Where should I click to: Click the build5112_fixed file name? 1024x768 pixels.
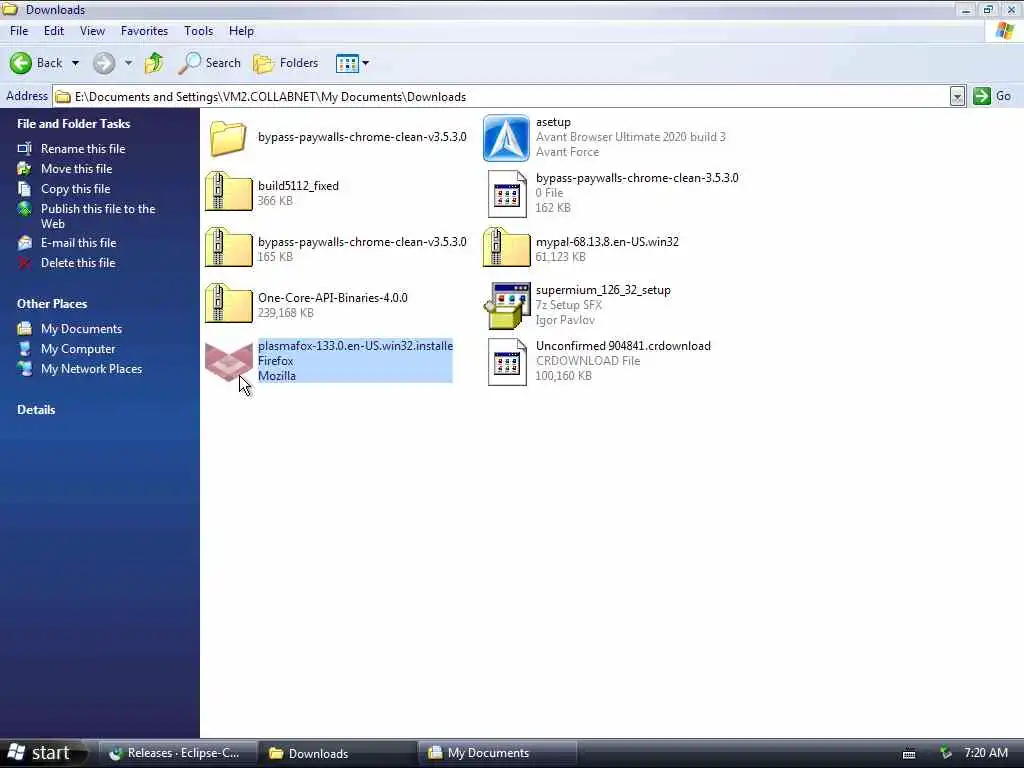click(x=298, y=185)
